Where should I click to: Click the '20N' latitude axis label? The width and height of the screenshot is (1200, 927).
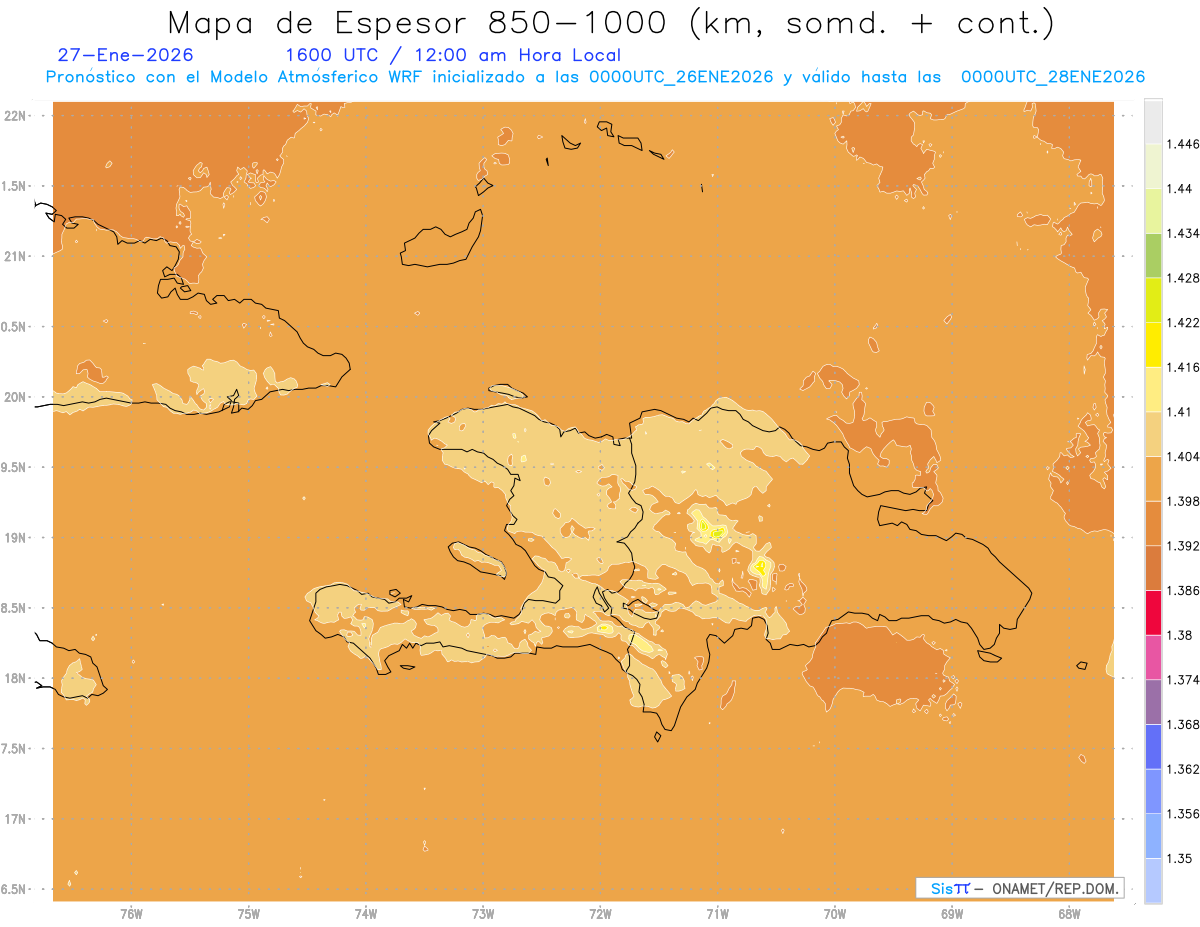16,397
